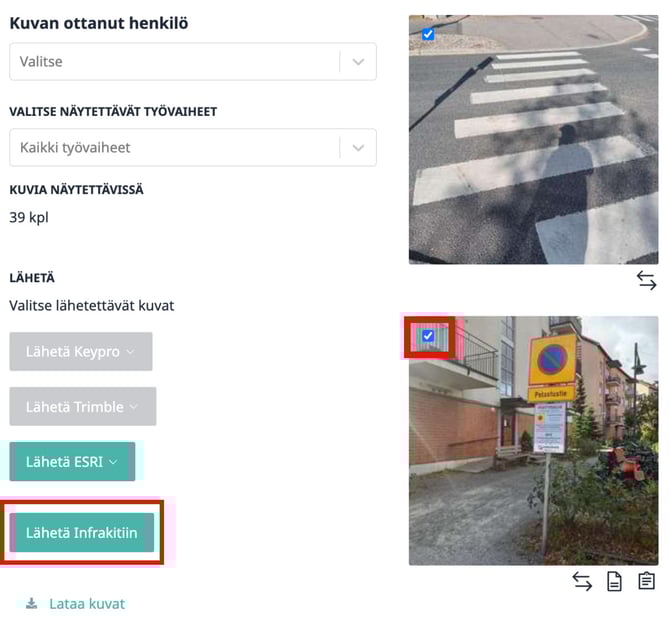Image resolution: width=670 pixels, height=624 pixels.
Task: Uncheck the street sign photo checkbox
Action: point(428,336)
